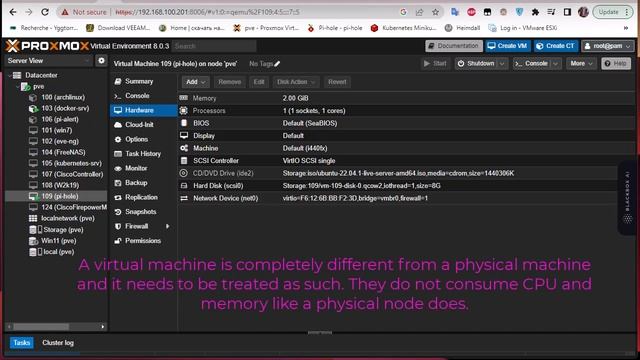Open the Pi-hole bookmark
Image resolution: width=640 pixels, height=360 pixels.
pyautogui.click(x=335, y=28)
